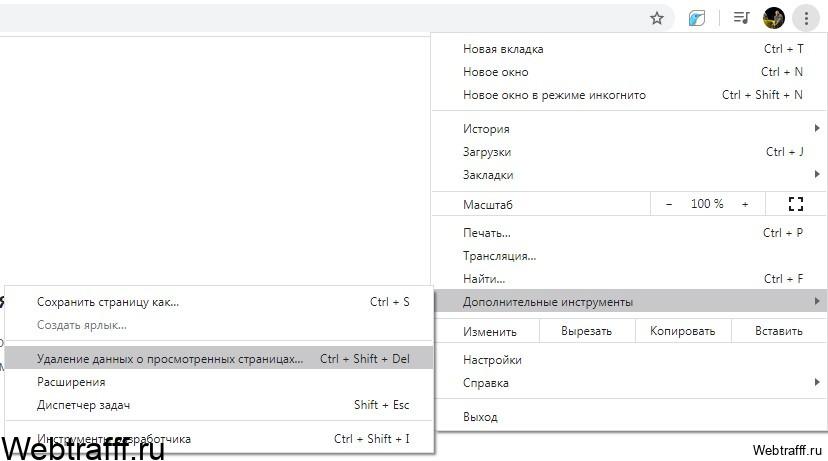This screenshot has height=461, width=828.
Task: Click the Вырезать button
Action: pos(586,331)
